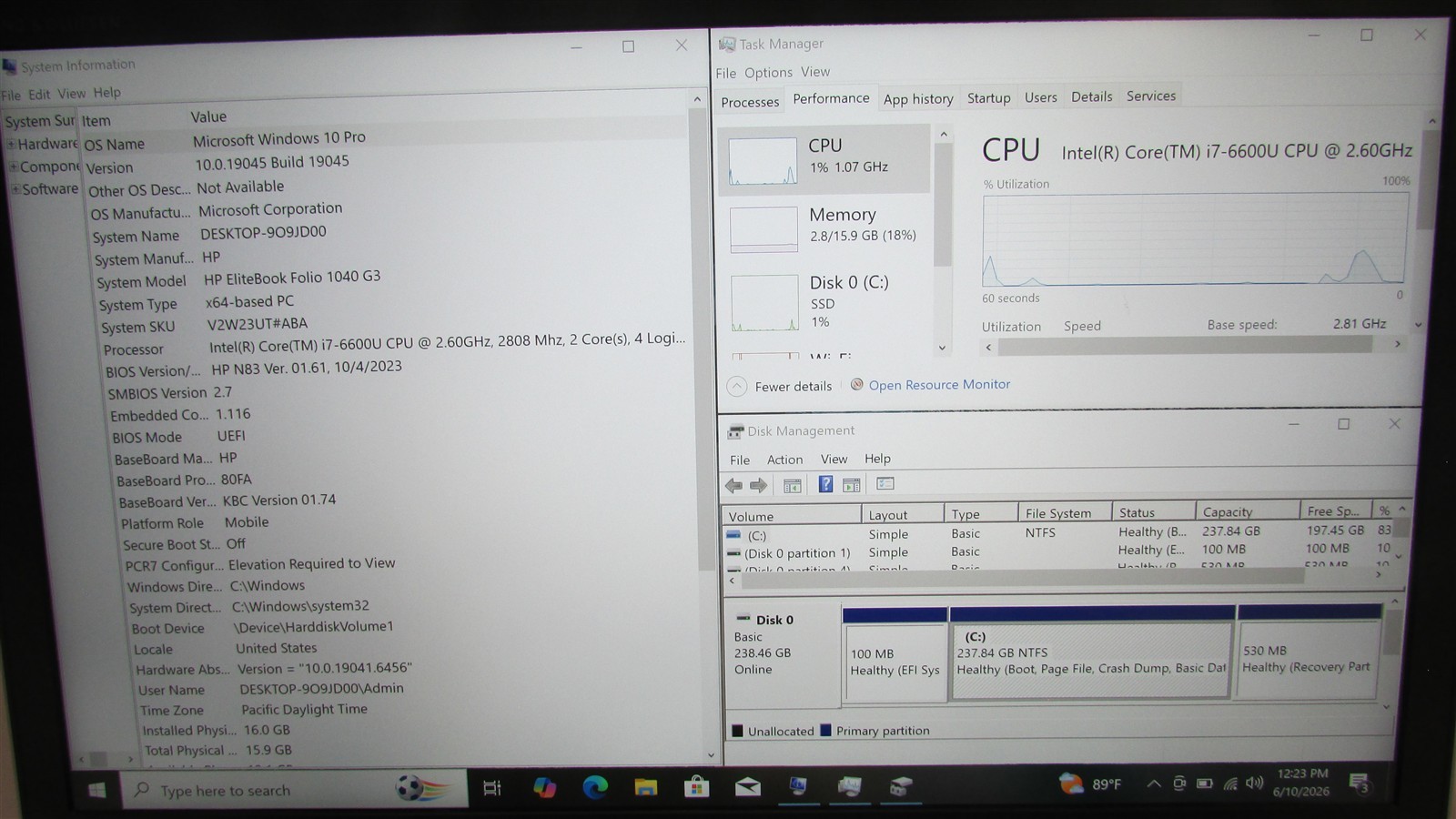
Task: Open Disk Management Action menu
Action: point(784,460)
